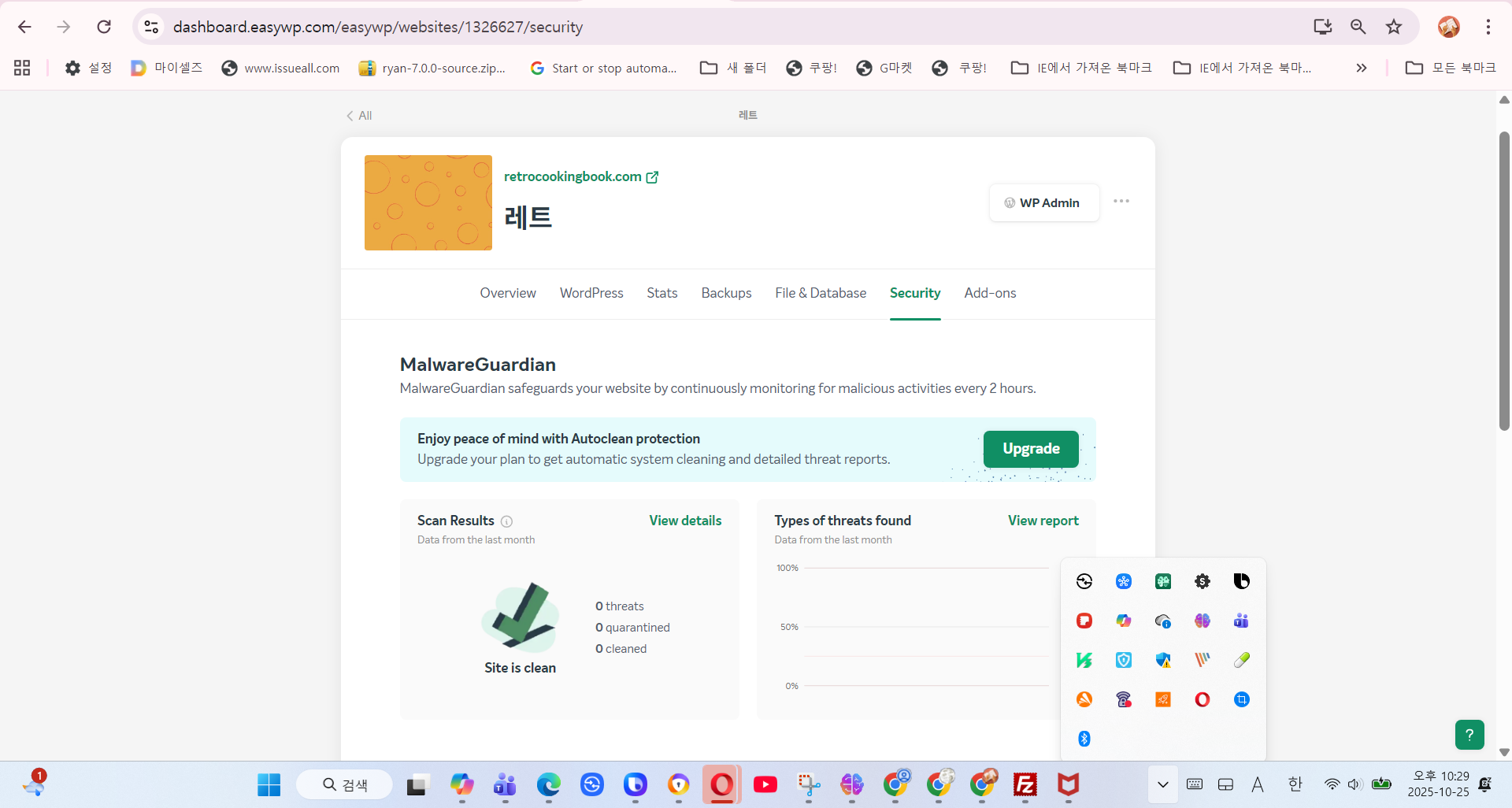The width and height of the screenshot is (1512, 808).
Task: Click the Bixby black B tray icon
Action: tap(1242, 581)
